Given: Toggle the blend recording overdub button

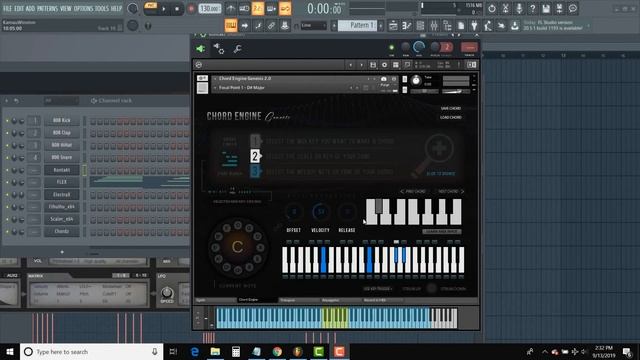Looking at the screenshot, I should click(x=271, y=9).
